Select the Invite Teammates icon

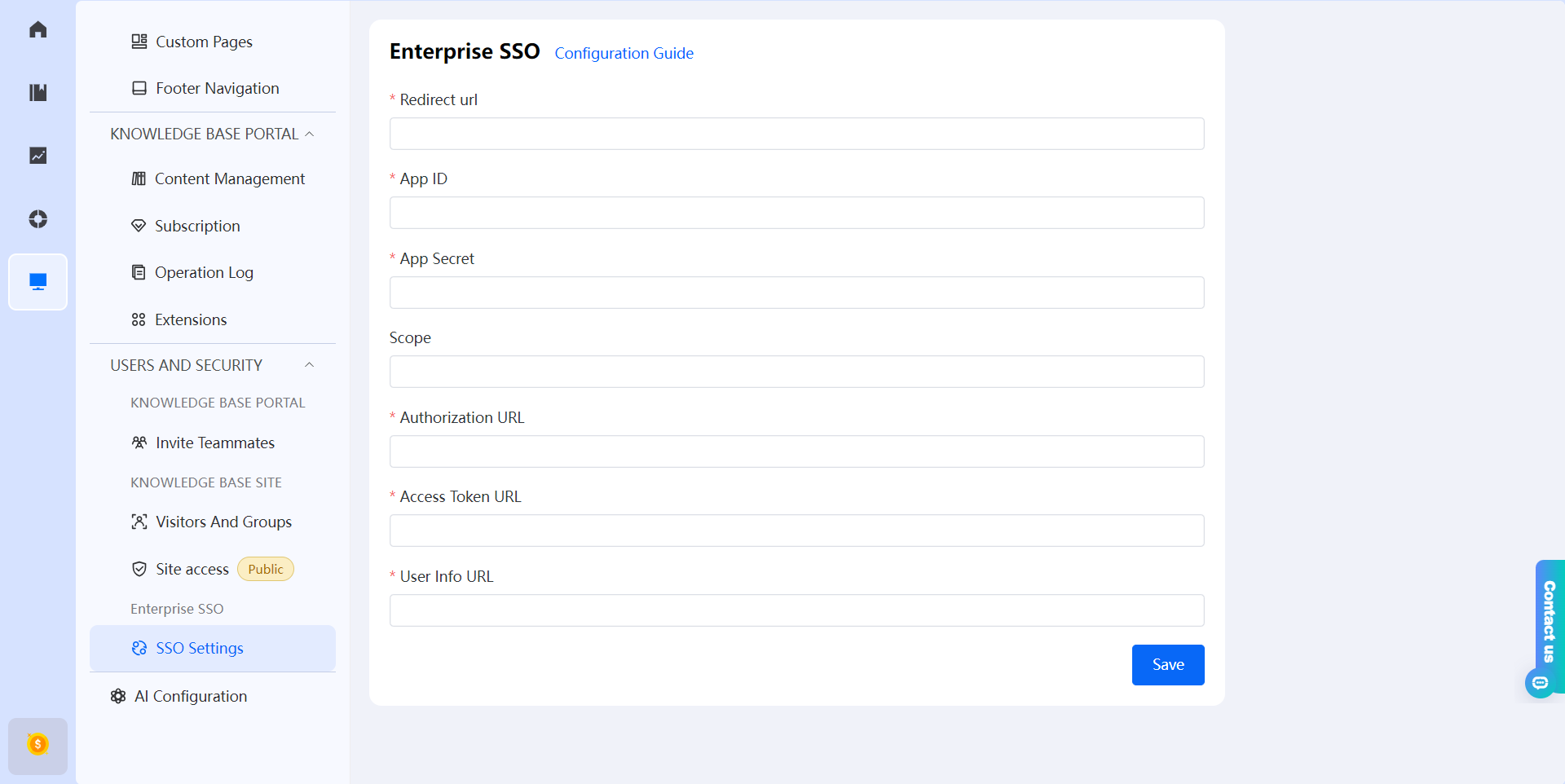[x=139, y=443]
